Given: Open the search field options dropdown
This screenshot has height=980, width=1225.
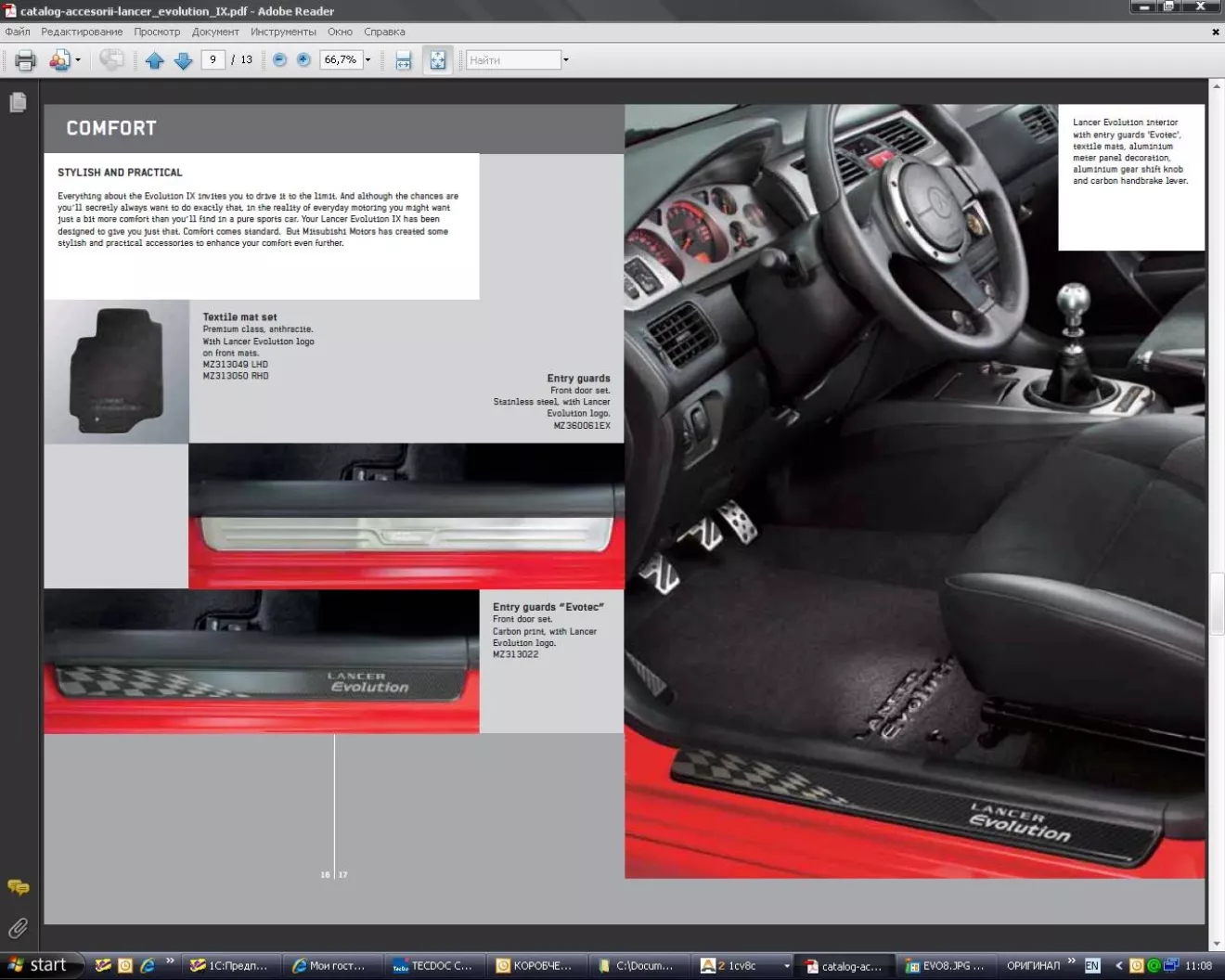Looking at the screenshot, I should pyautogui.click(x=566, y=60).
